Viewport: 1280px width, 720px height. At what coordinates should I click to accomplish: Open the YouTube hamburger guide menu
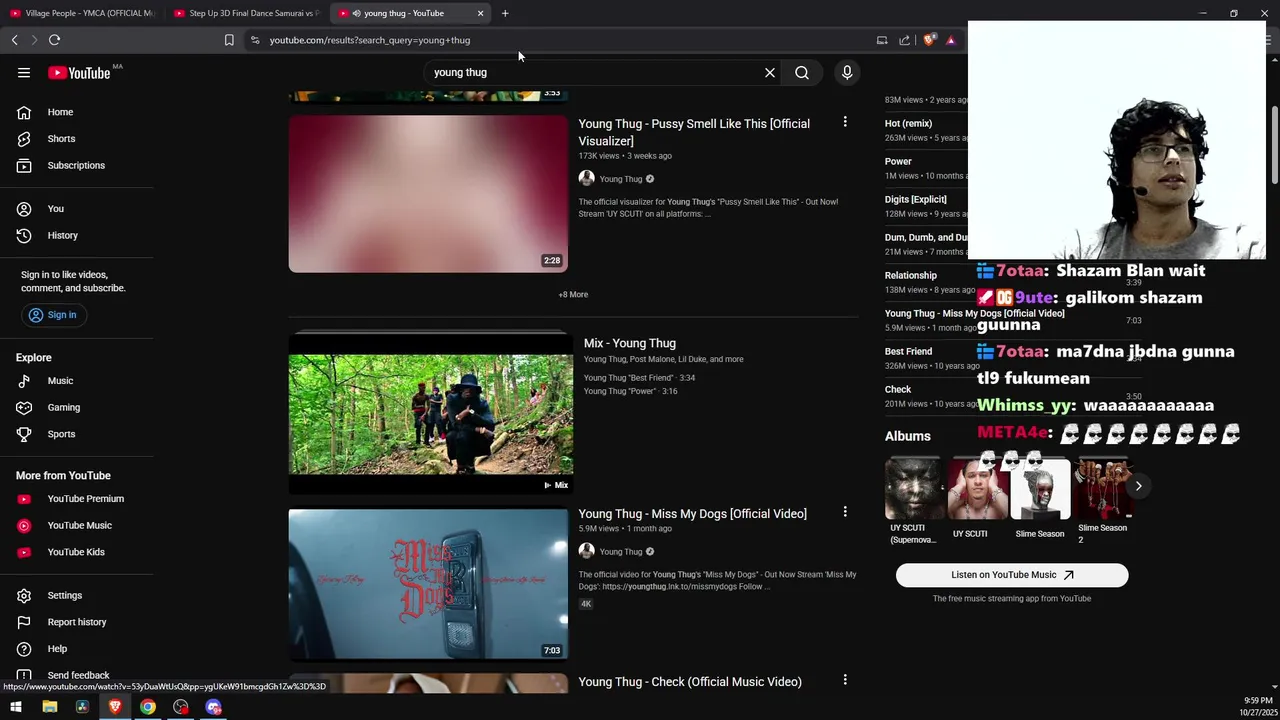pos(24,72)
